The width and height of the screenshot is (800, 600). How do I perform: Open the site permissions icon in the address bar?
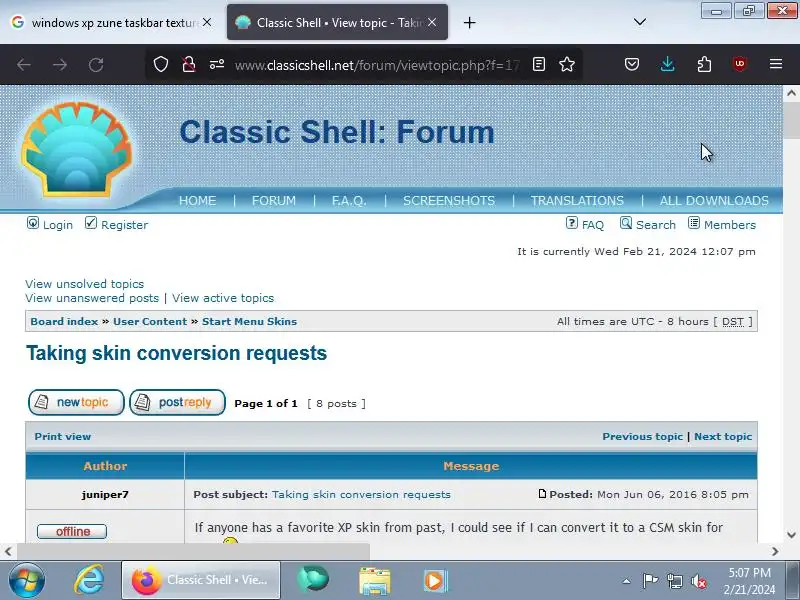tap(217, 64)
